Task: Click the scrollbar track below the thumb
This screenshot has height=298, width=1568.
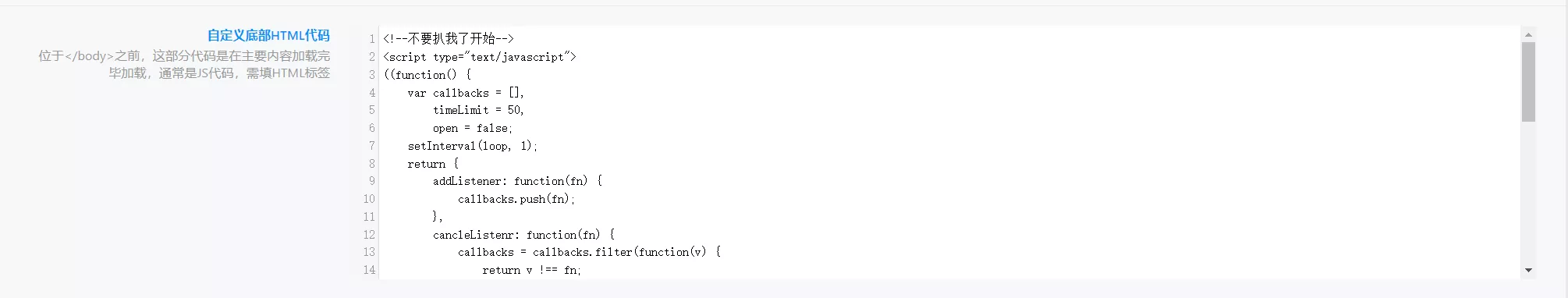Action: [1528, 193]
